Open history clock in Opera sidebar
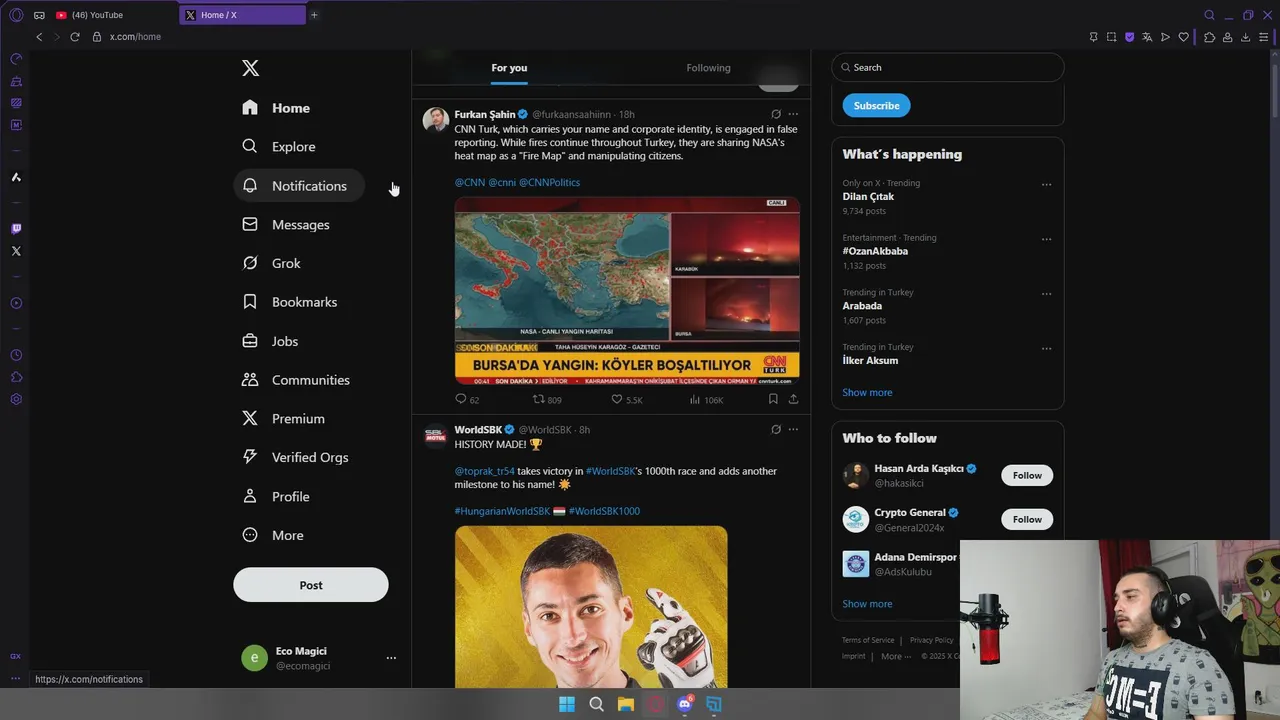The height and width of the screenshot is (720, 1280). 16,355
